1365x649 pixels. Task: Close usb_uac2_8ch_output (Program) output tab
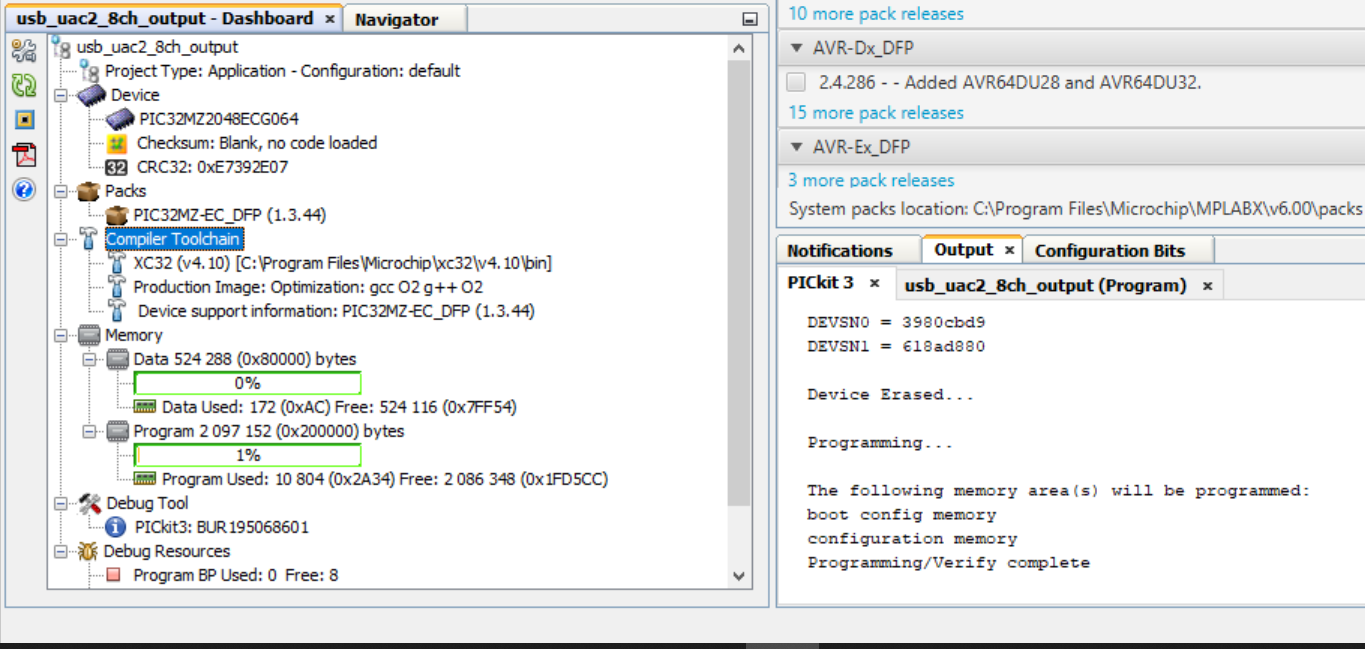[x=1207, y=286]
